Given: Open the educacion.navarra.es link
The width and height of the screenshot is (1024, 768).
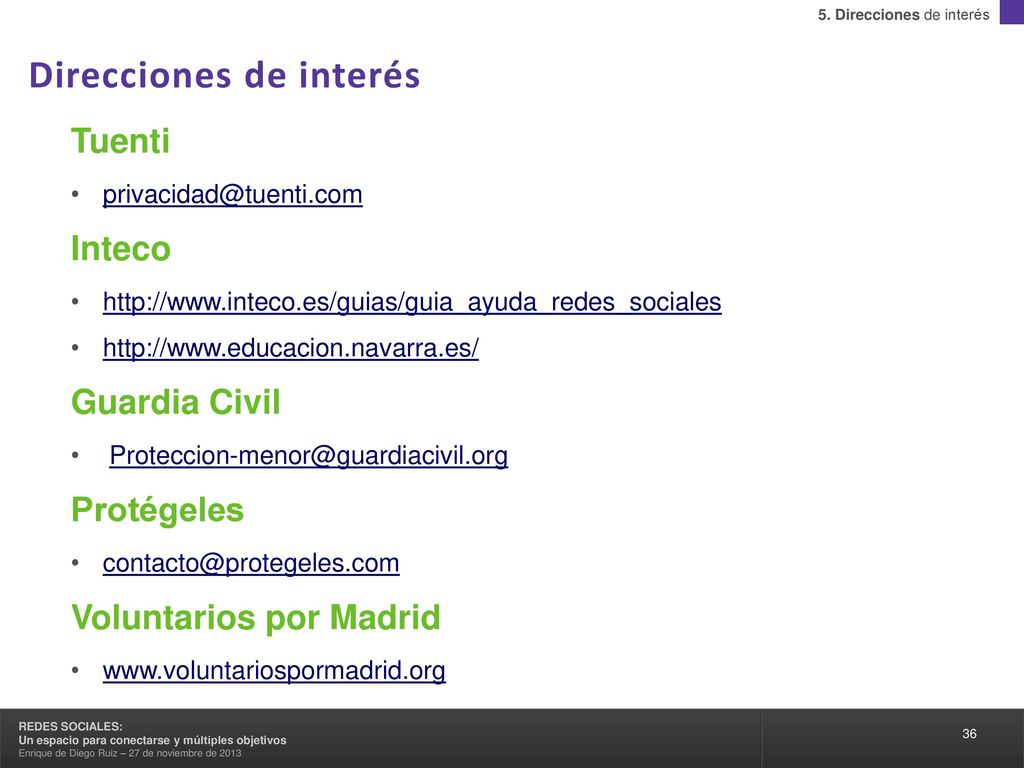Looking at the screenshot, I should (x=291, y=348).
